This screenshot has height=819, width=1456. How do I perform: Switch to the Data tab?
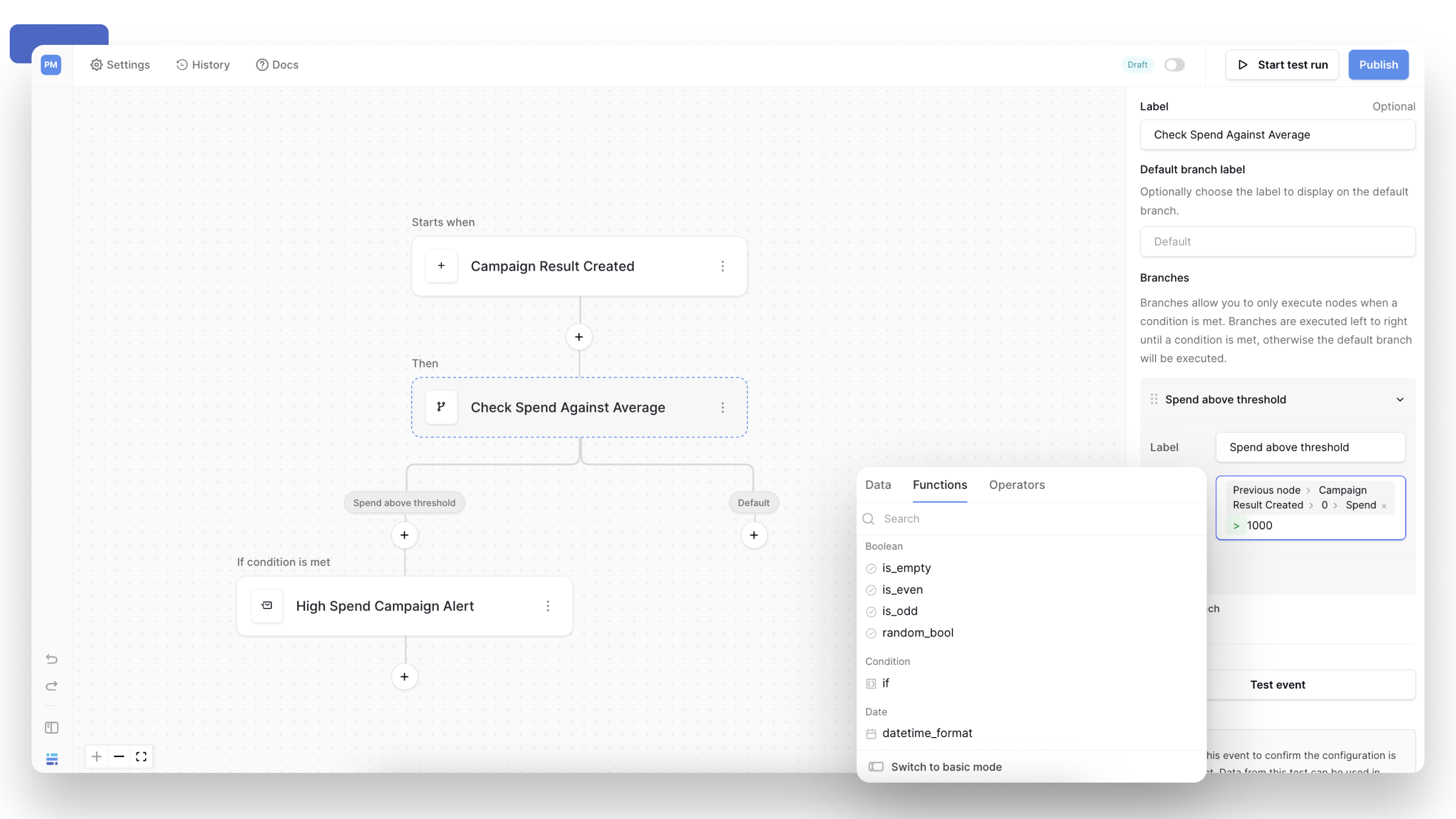coord(878,485)
